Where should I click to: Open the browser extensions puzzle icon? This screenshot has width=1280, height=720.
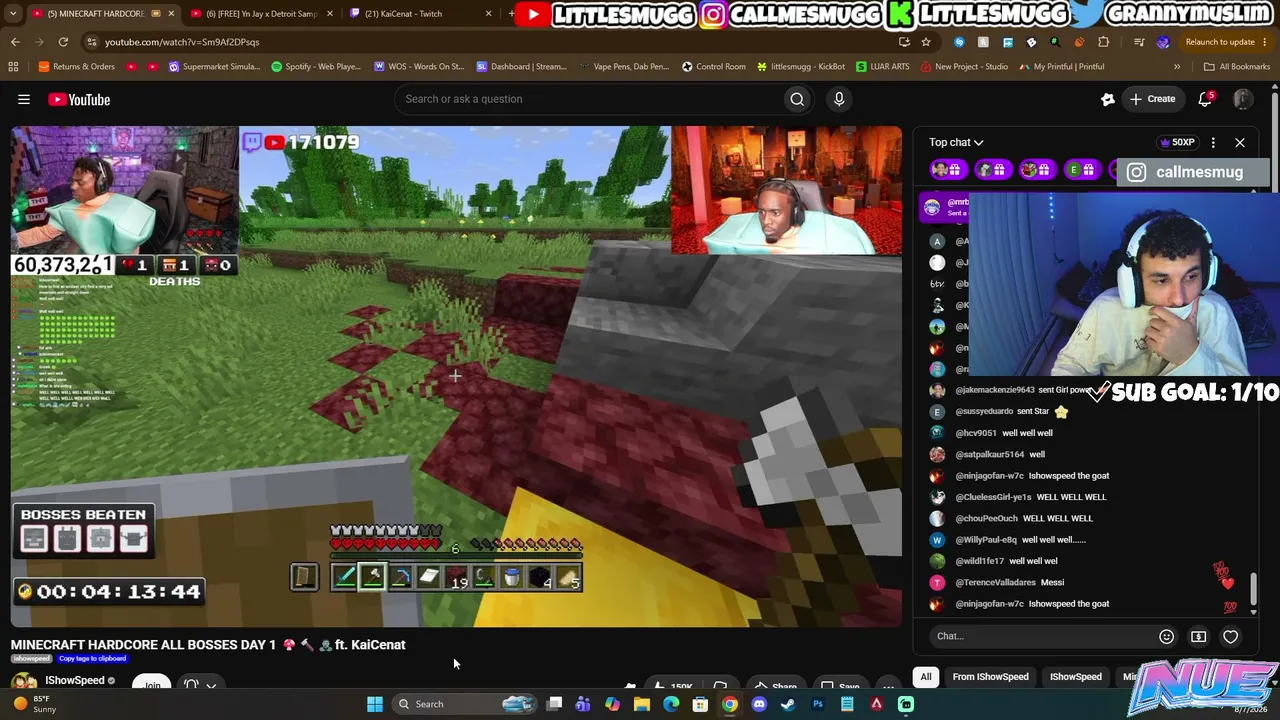click(1104, 42)
